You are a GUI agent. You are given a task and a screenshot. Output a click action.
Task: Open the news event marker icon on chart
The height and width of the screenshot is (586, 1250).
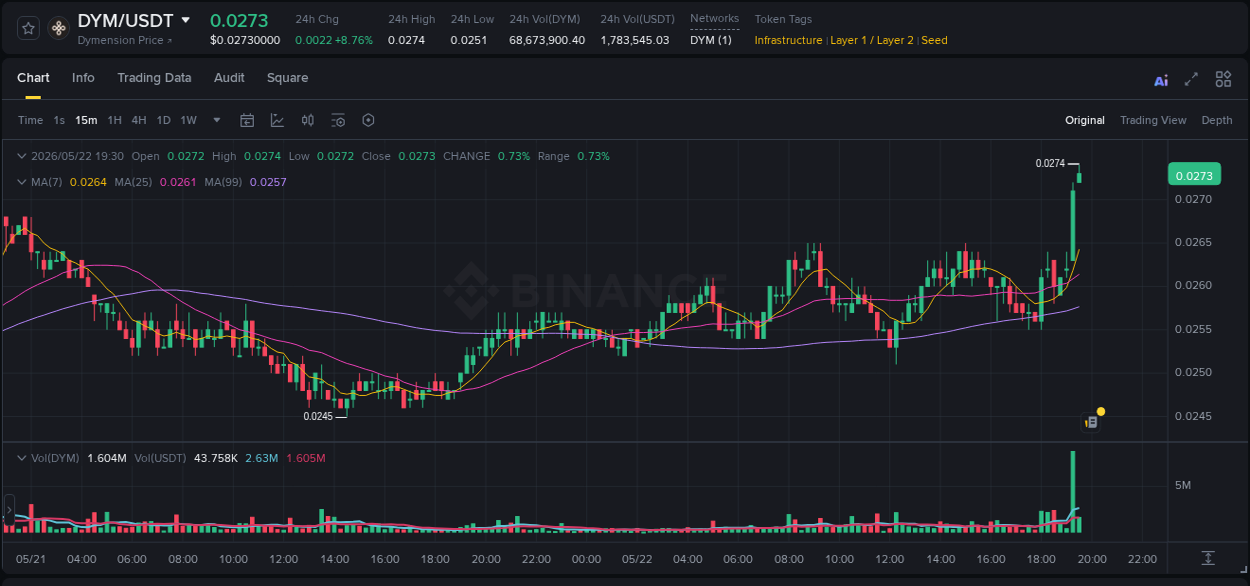[x=1092, y=422]
